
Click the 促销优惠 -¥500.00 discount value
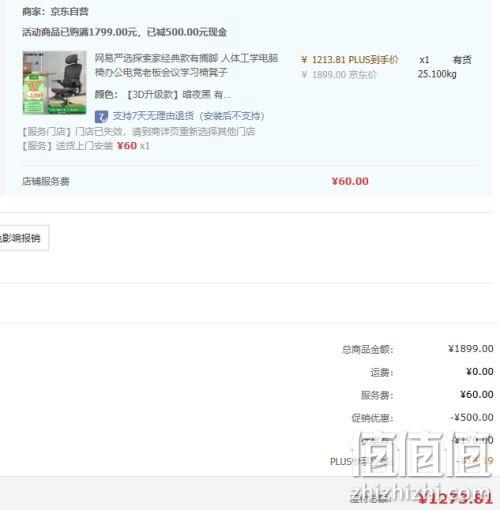pyautogui.click(x=472, y=417)
